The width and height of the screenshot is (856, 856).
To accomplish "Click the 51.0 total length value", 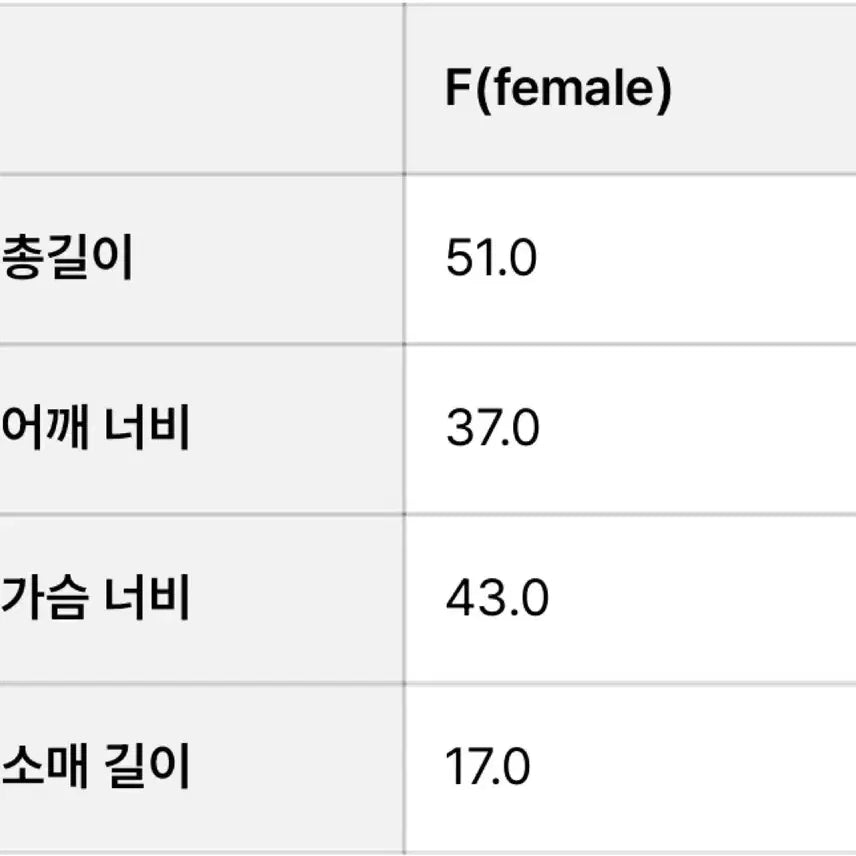I will tap(491, 259).
